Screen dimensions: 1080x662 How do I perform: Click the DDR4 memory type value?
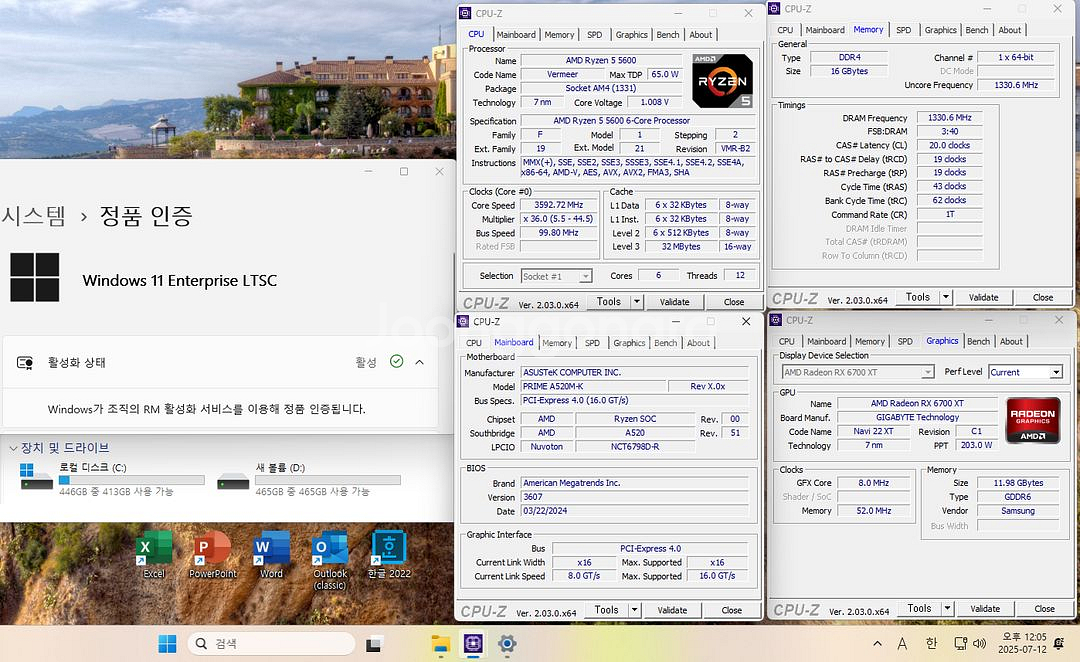(x=849, y=58)
